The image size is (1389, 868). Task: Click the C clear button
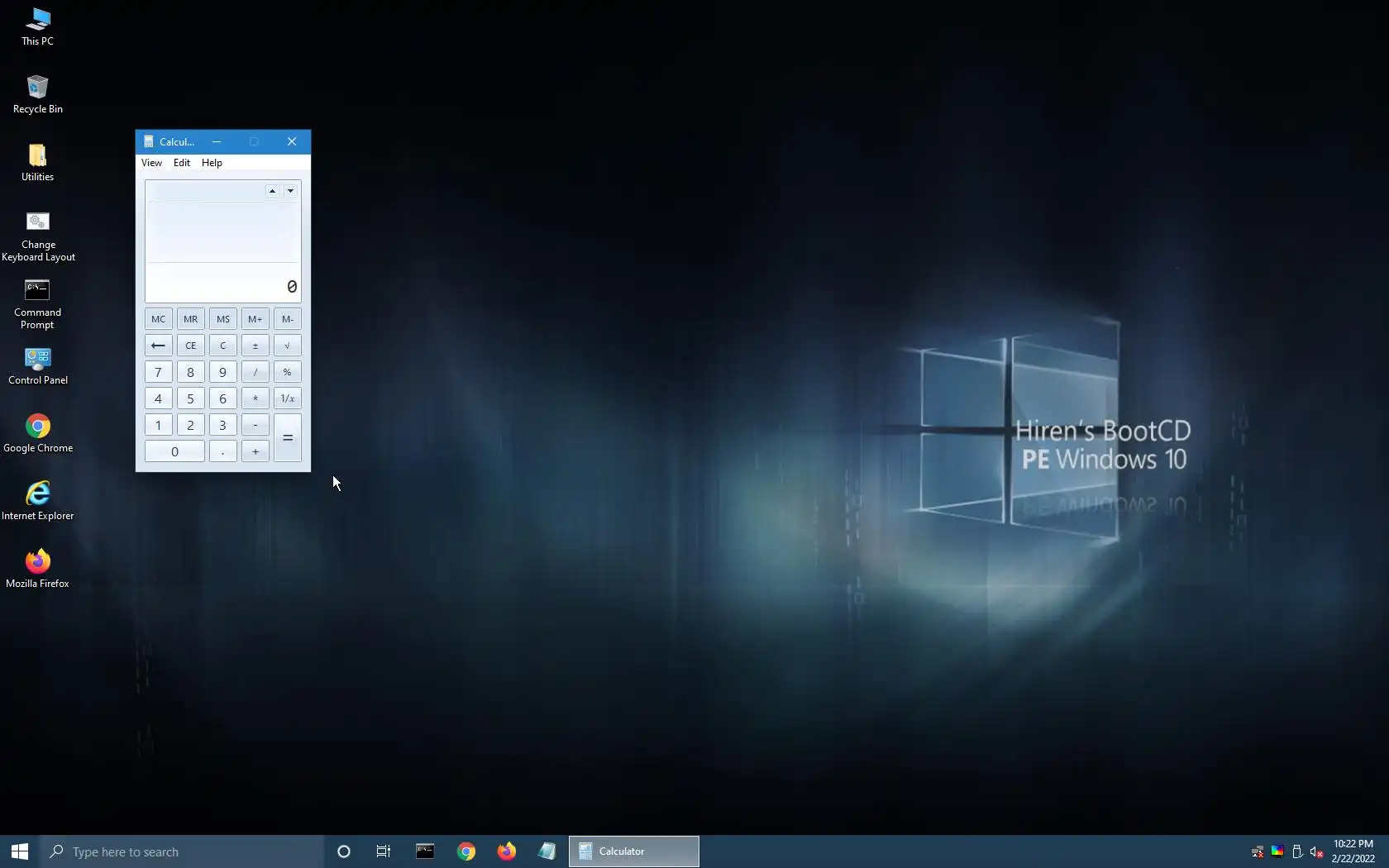point(222,346)
